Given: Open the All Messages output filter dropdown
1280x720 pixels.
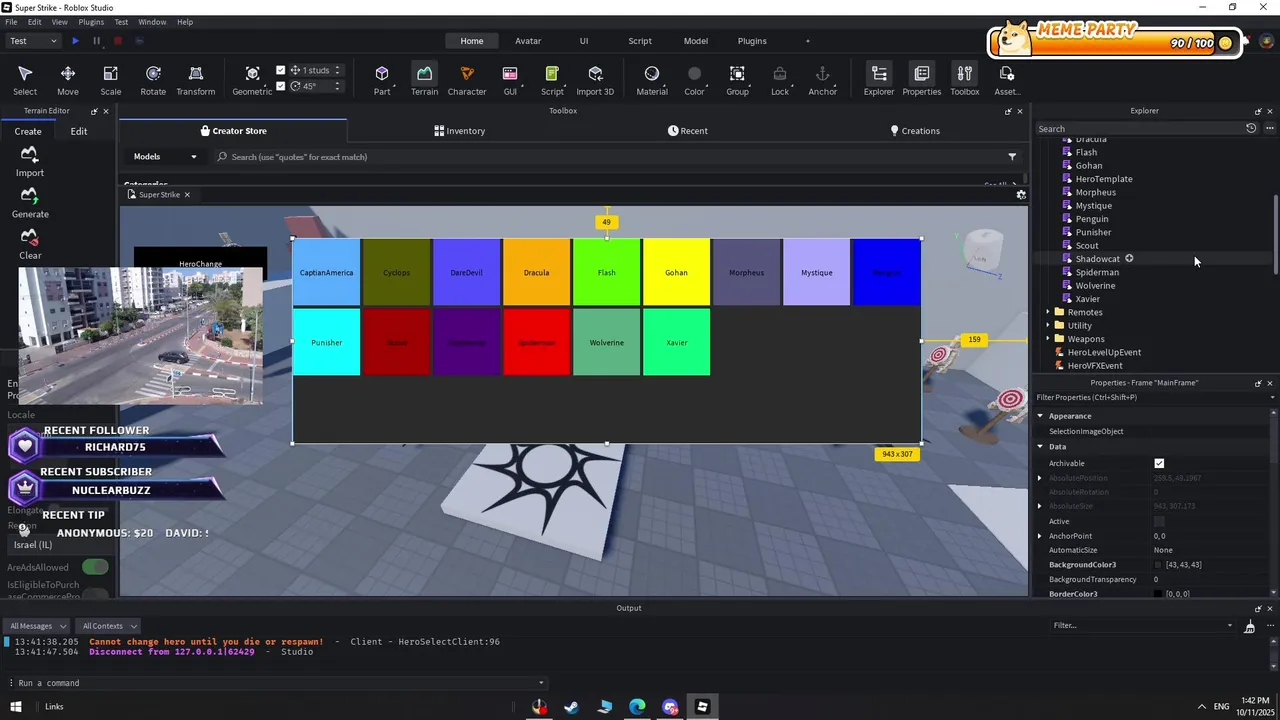Looking at the screenshot, I should [37, 626].
